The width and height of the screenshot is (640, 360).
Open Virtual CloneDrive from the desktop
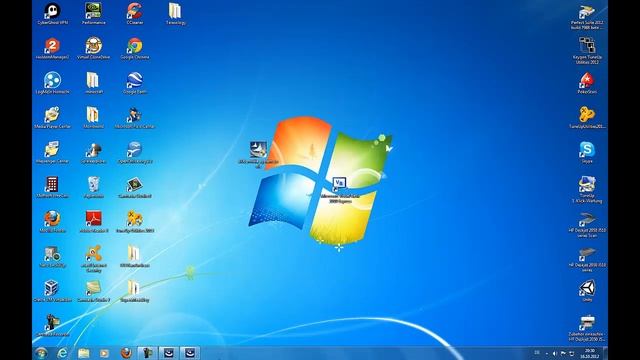point(93,49)
